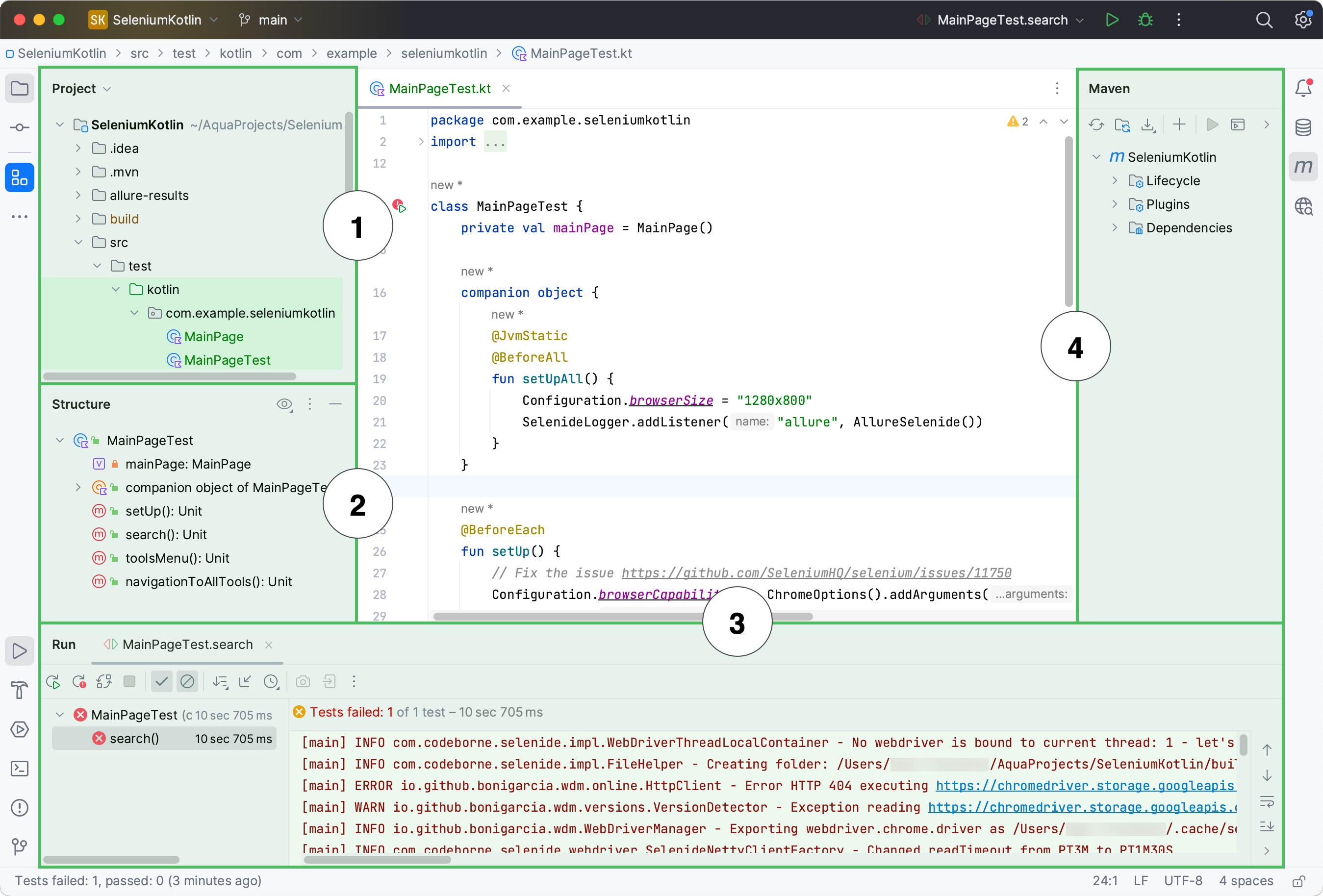Click editor horizontal scrollbar
This screenshot has width=1323, height=896.
[623, 616]
